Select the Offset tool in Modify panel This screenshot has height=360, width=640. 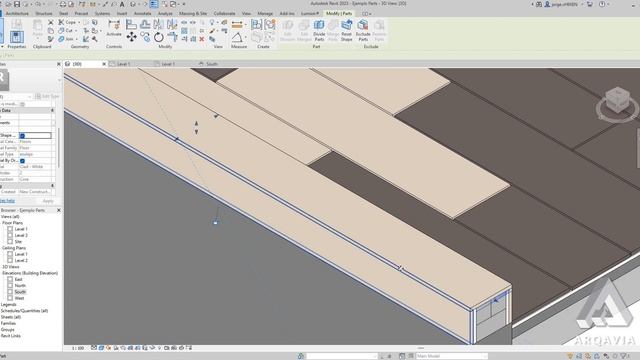145,24
